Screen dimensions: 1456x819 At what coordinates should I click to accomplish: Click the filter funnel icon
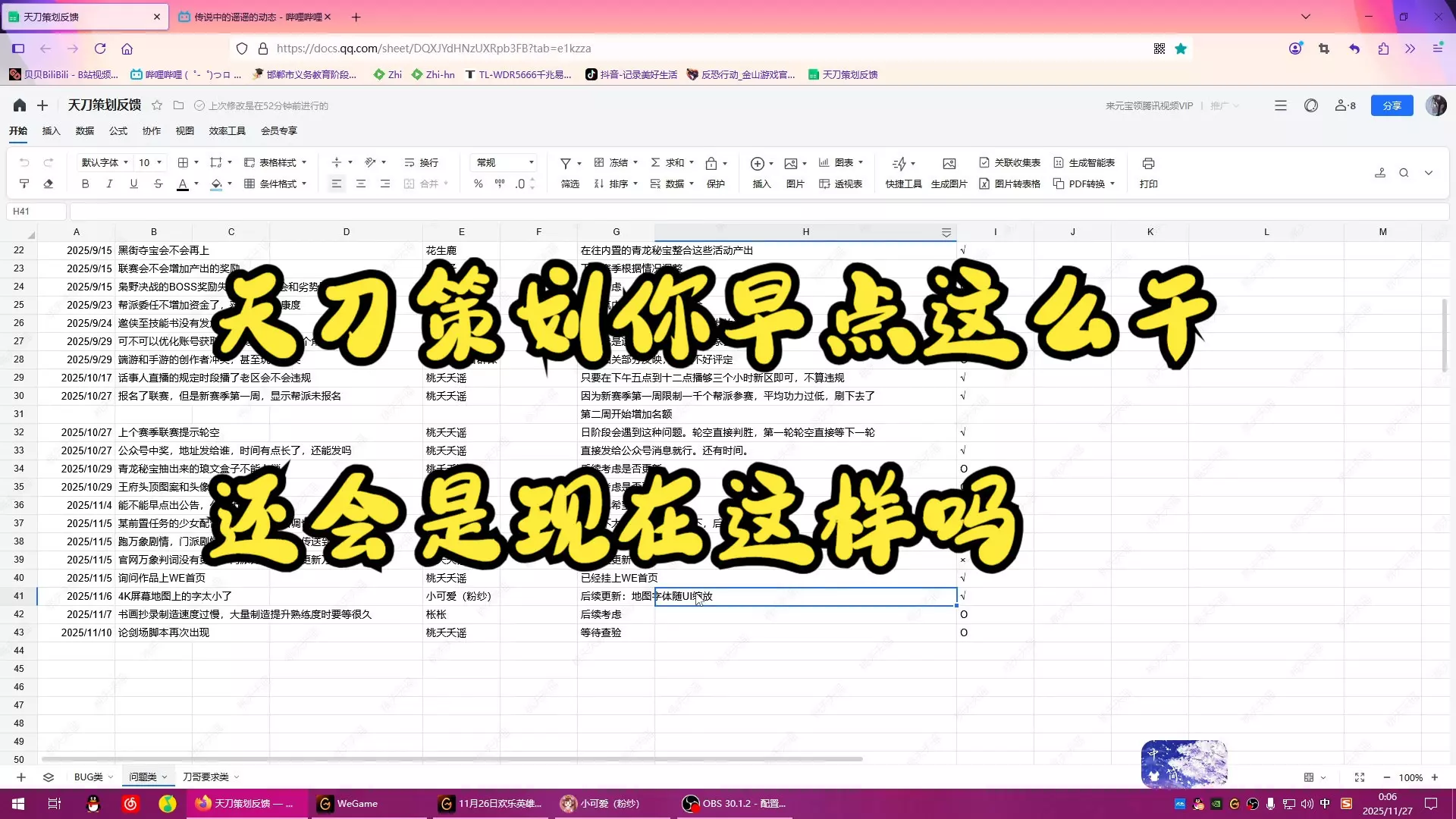(566, 163)
